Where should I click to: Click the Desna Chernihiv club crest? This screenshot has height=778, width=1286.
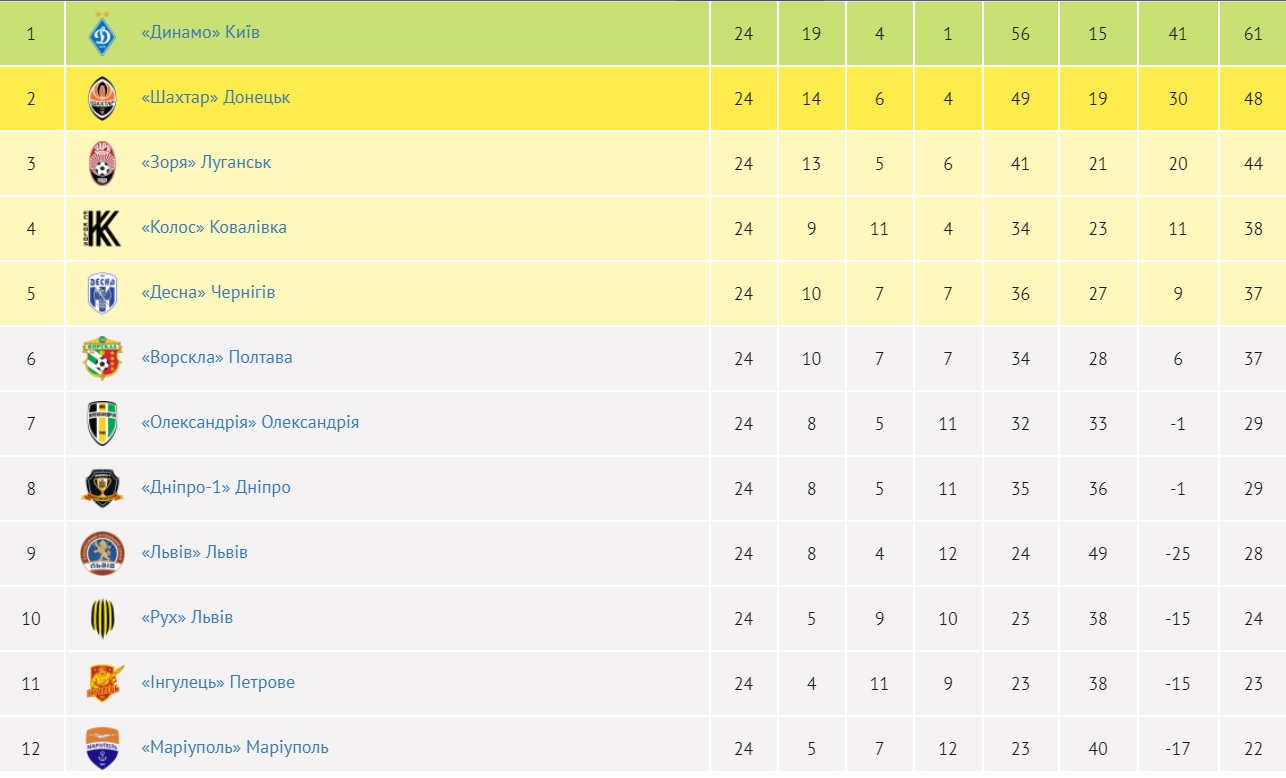coord(102,293)
